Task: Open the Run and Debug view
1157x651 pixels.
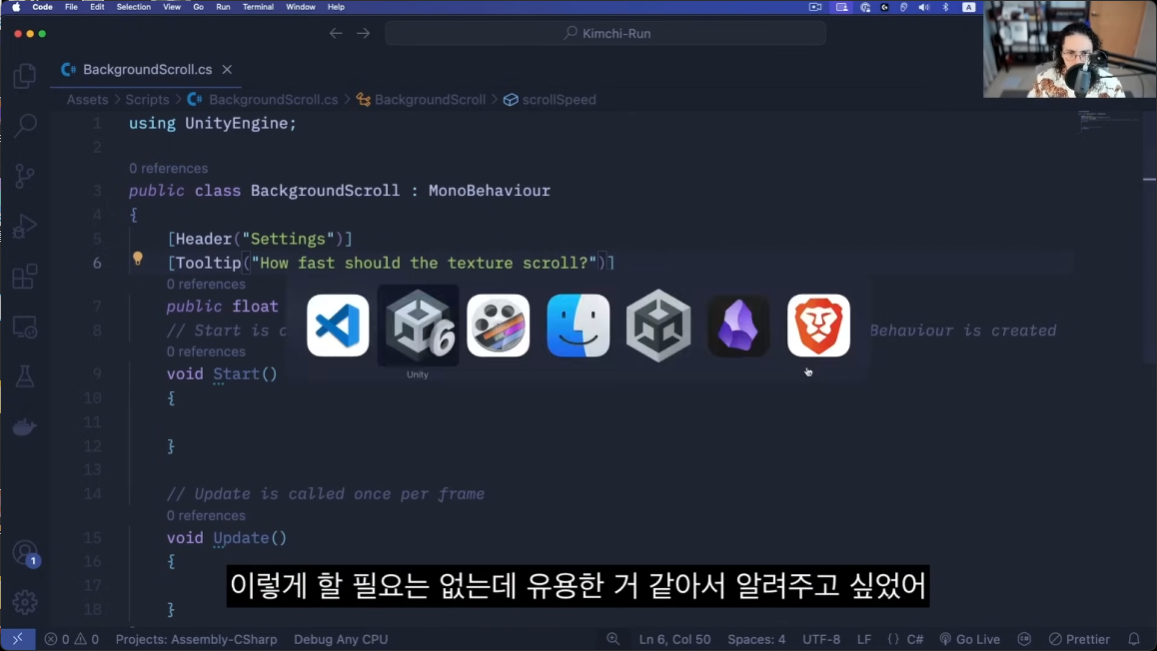Action: 24,226
